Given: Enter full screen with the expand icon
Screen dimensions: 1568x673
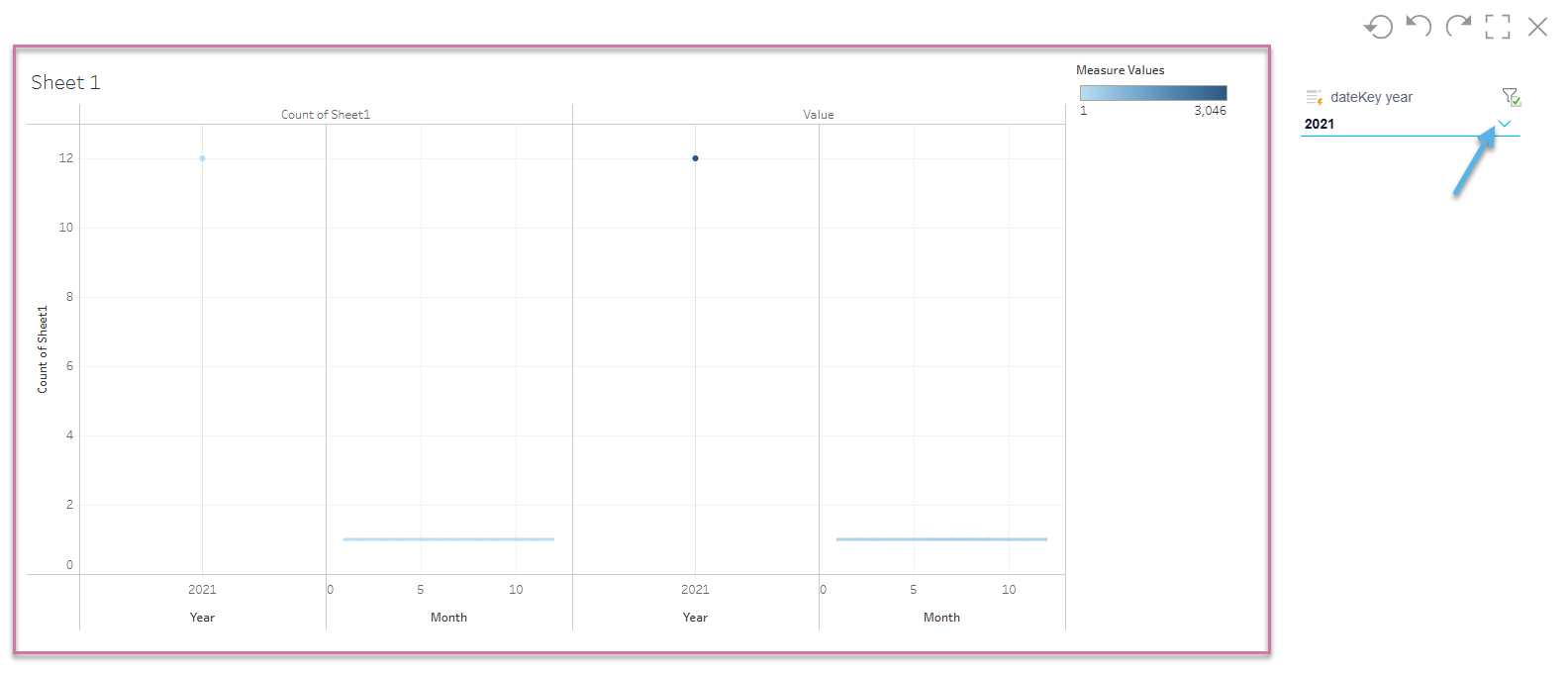Looking at the screenshot, I should click(x=1498, y=27).
